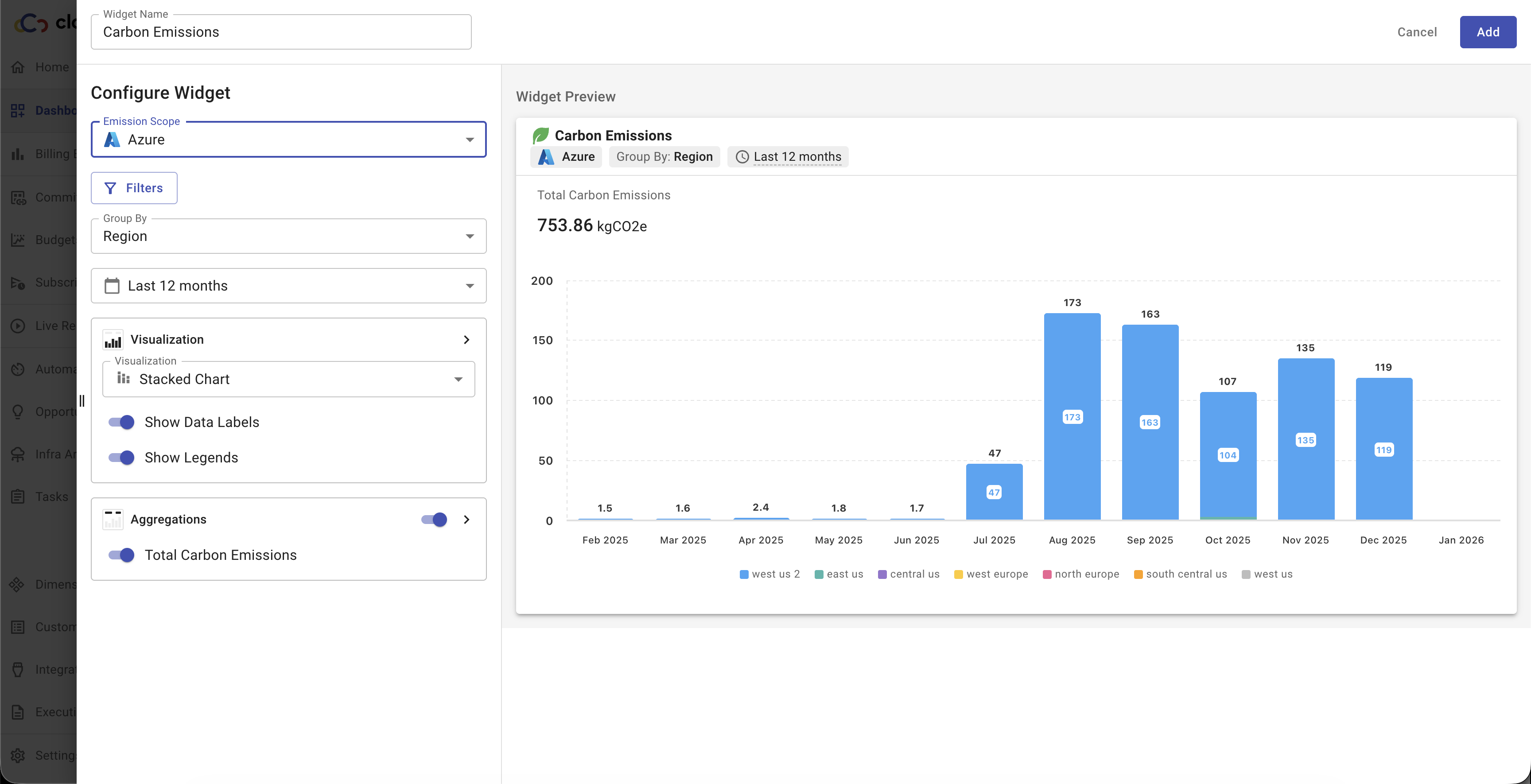This screenshot has height=784, width=1531.
Task: Click the Settings gear icon in sidebar
Action: [x=18, y=755]
